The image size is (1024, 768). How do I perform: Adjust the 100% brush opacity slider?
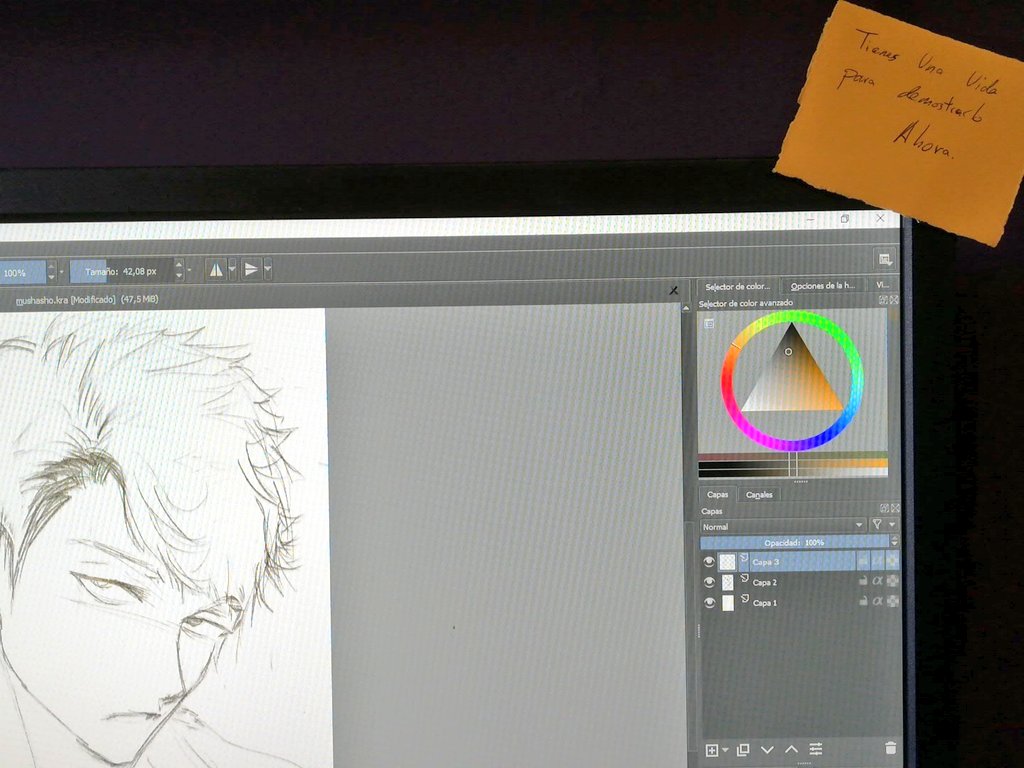pos(22,272)
